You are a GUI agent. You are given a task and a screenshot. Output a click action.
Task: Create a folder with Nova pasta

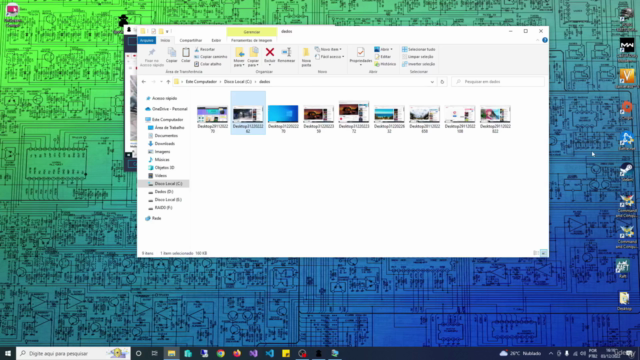pos(306,57)
